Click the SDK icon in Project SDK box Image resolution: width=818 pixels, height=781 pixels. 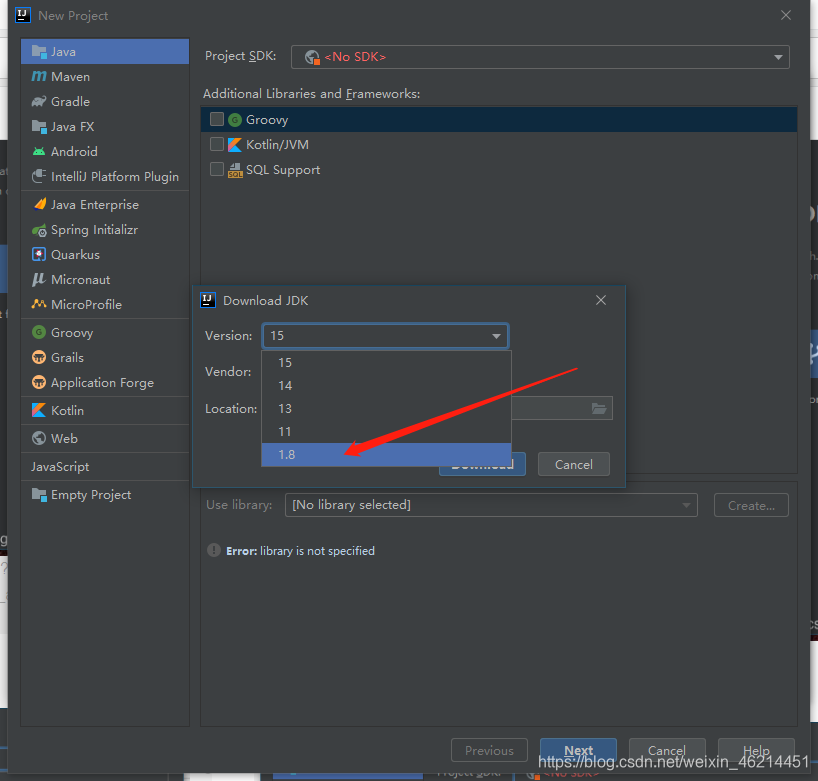point(312,57)
